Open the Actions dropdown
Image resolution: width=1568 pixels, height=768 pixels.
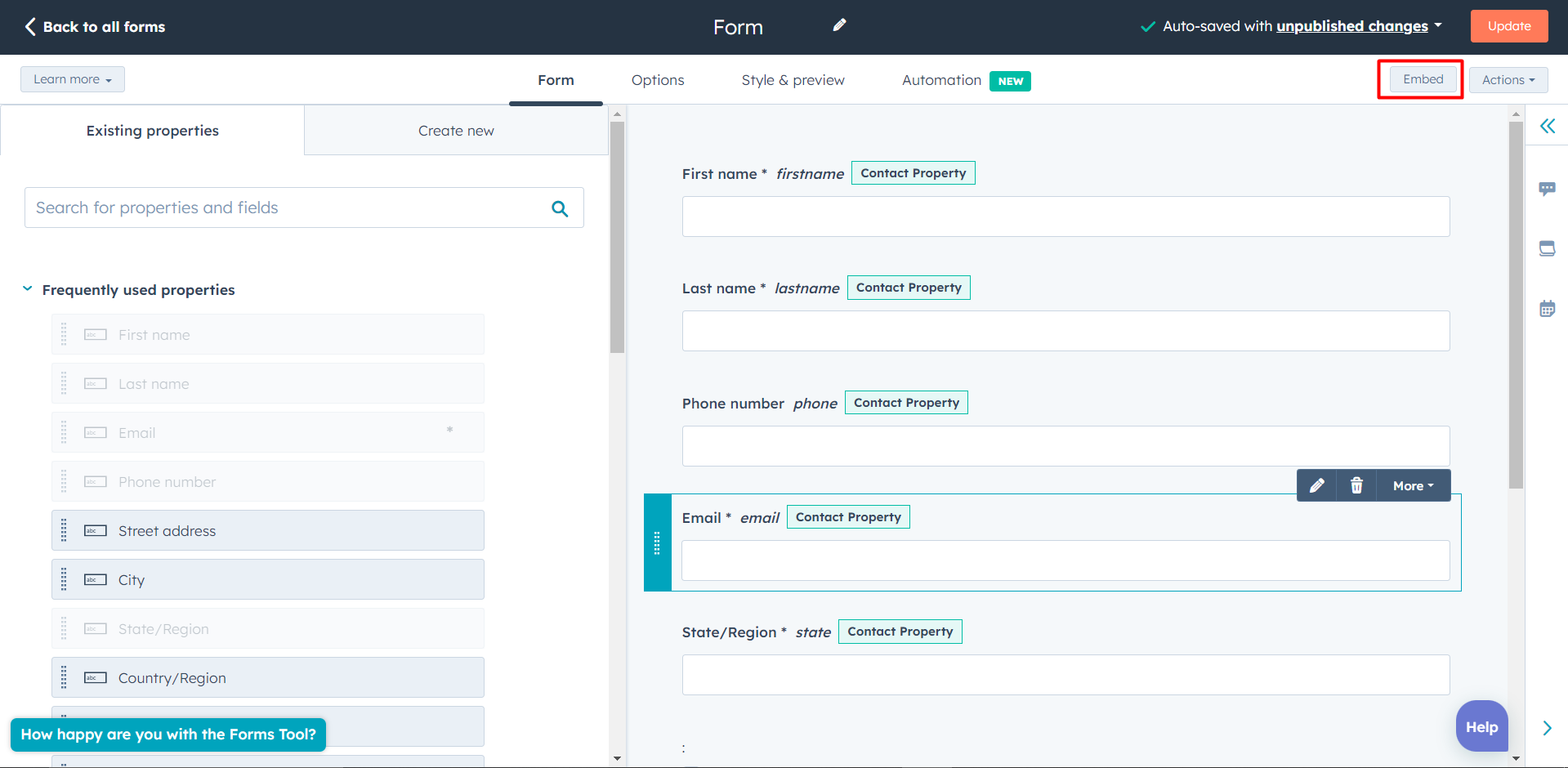click(1508, 79)
